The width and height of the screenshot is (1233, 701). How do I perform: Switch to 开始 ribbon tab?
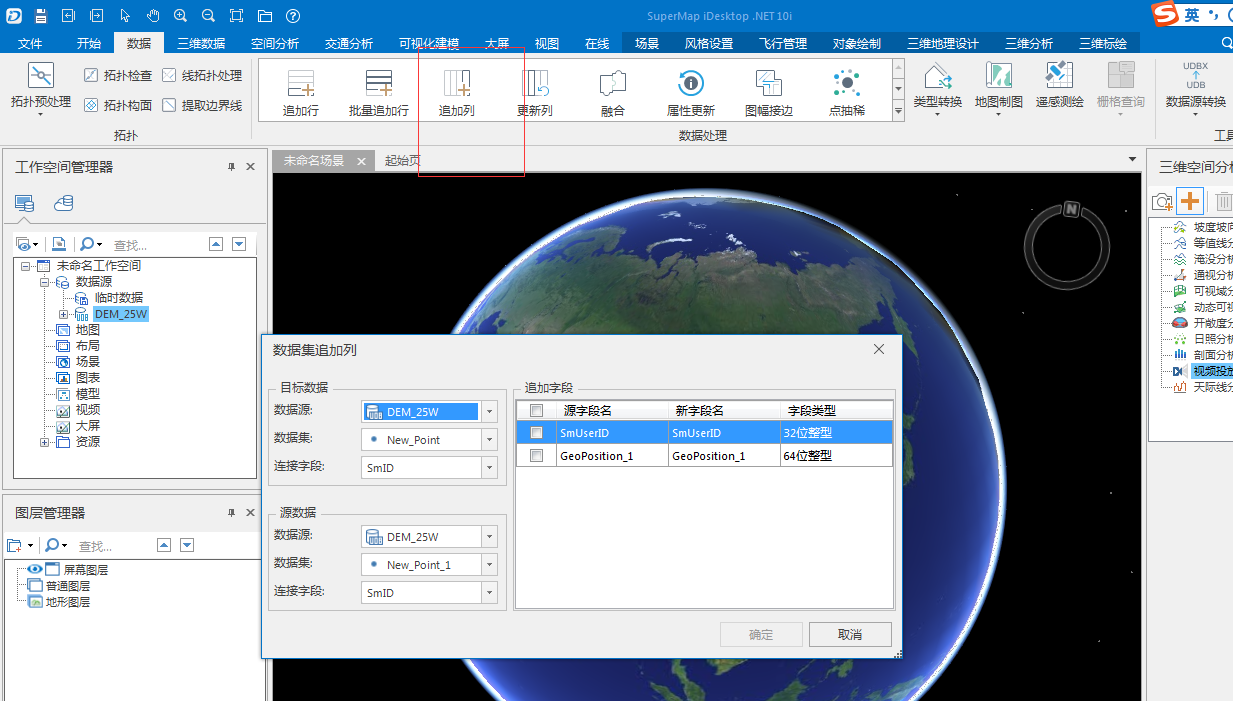click(x=89, y=44)
